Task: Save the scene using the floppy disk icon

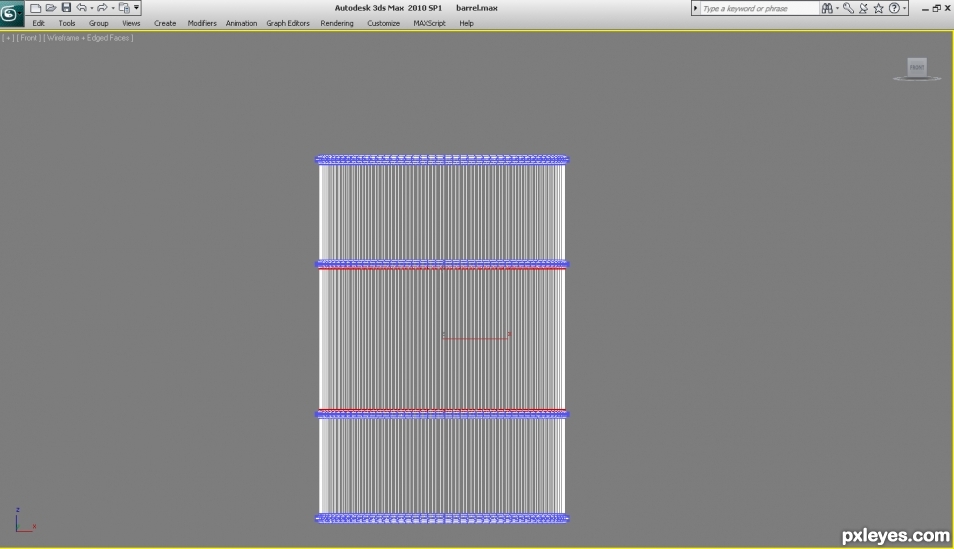Action: pyautogui.click(x=66, y=8)
